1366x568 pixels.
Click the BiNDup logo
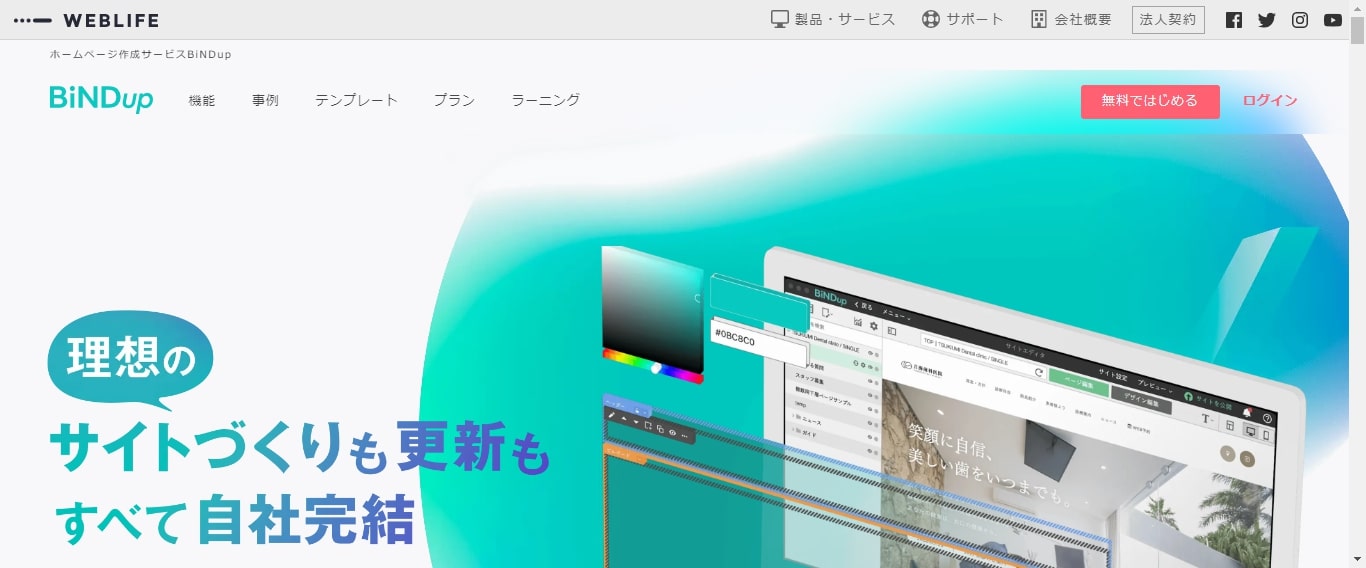click(101, 99)
